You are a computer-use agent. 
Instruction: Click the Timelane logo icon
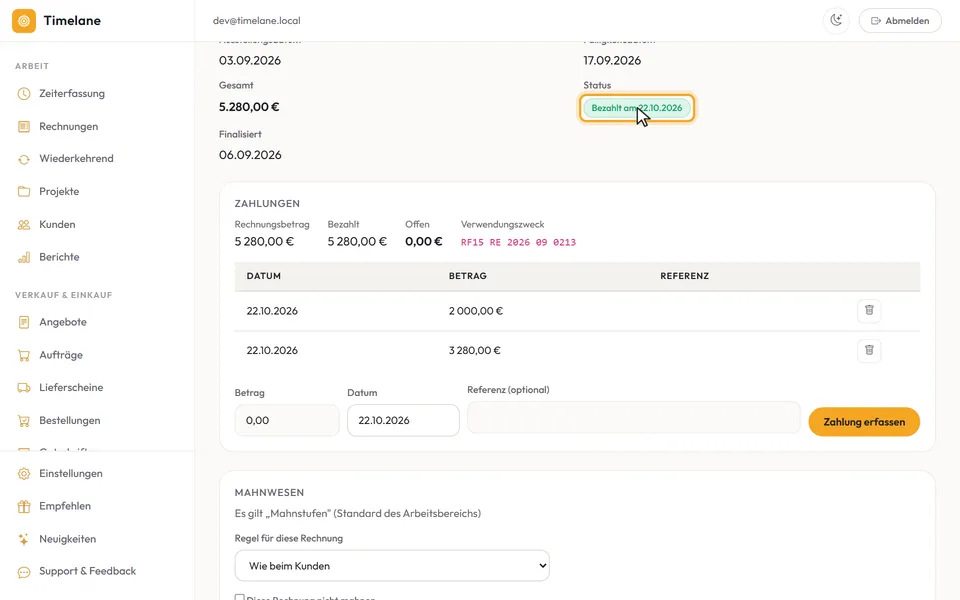24,21
